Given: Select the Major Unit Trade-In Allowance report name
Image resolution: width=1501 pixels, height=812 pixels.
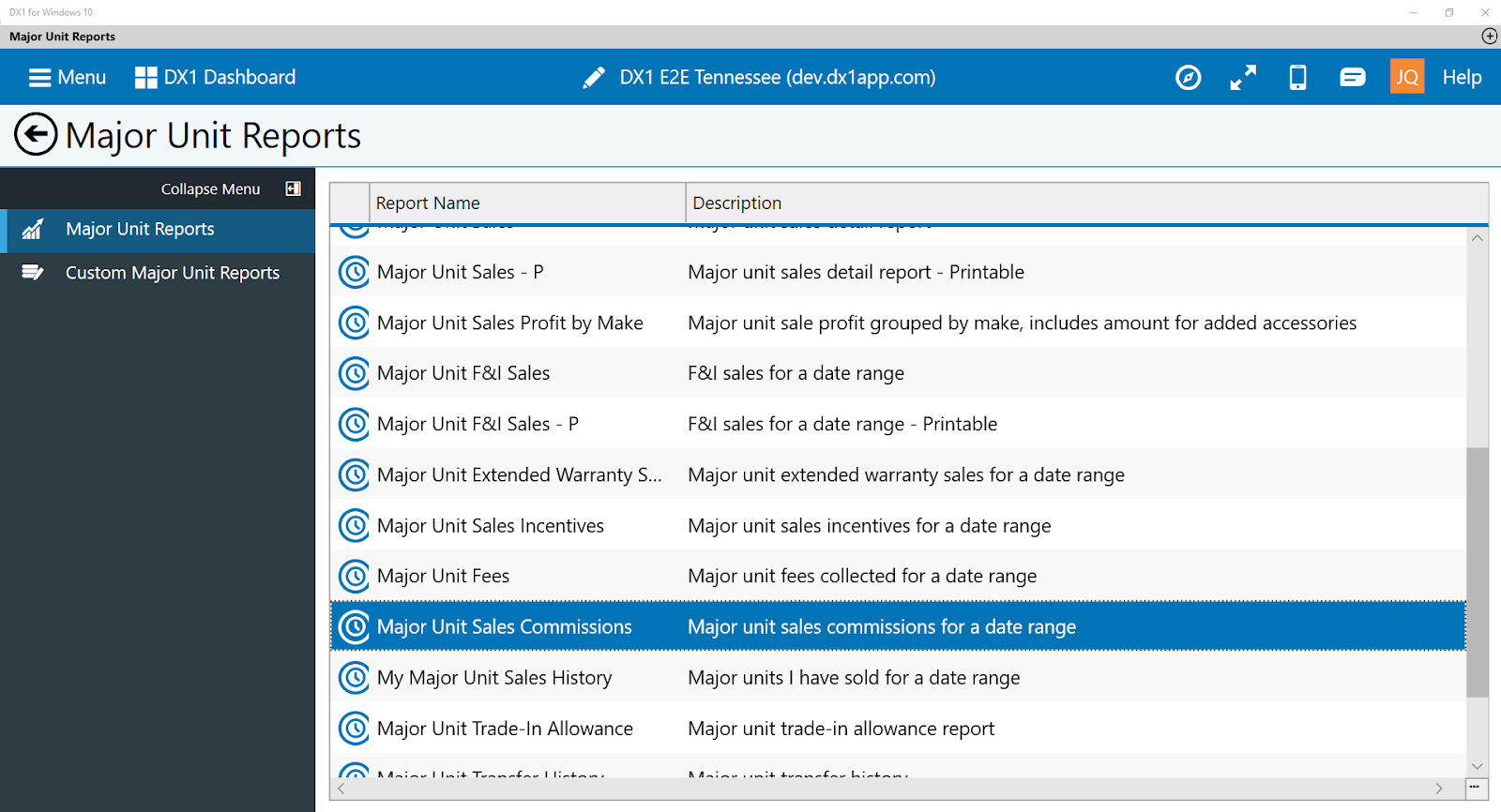Looking at the screenshot, I should click(505, 728).
